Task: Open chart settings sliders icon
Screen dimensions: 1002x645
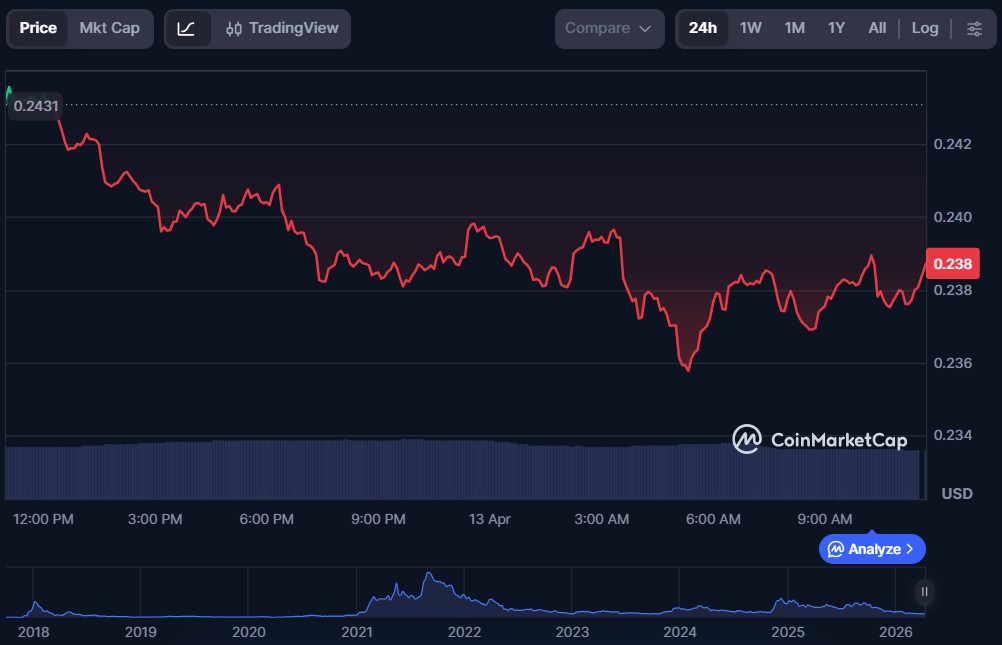Action: click(x=974, y=28)
